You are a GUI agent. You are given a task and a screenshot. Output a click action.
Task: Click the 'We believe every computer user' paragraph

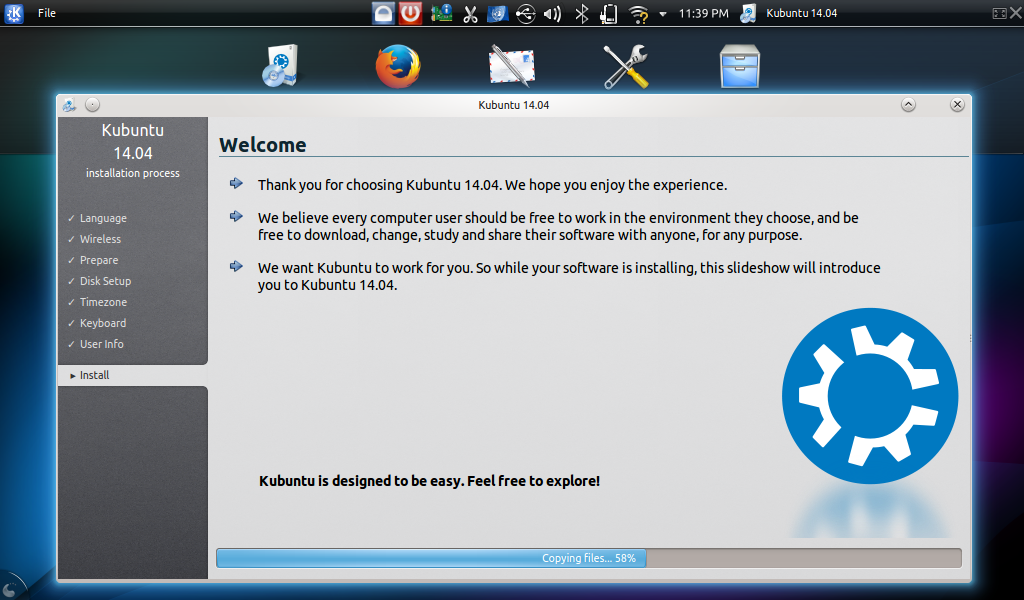tap(558, 227)
